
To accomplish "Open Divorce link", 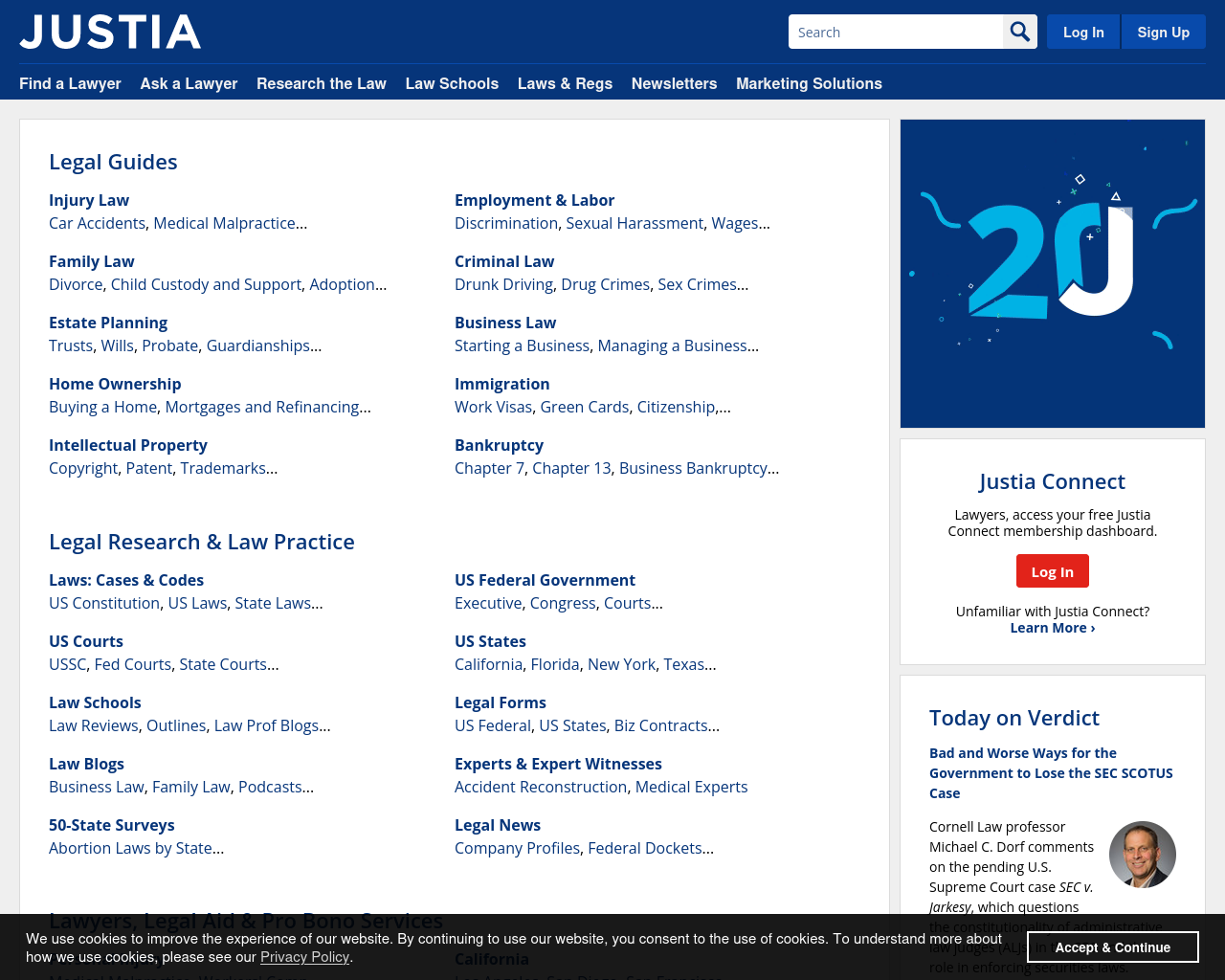I will point(76,284).
